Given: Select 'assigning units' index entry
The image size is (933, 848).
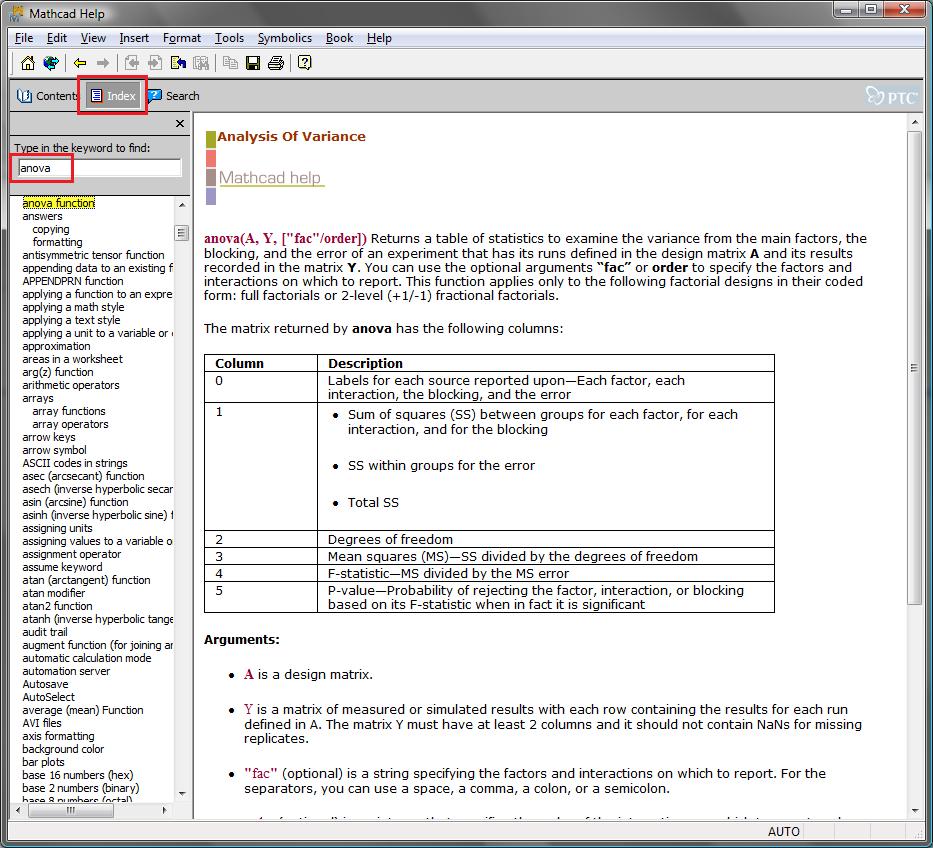Looking at the screenshot, I should (x=57, y=528).
